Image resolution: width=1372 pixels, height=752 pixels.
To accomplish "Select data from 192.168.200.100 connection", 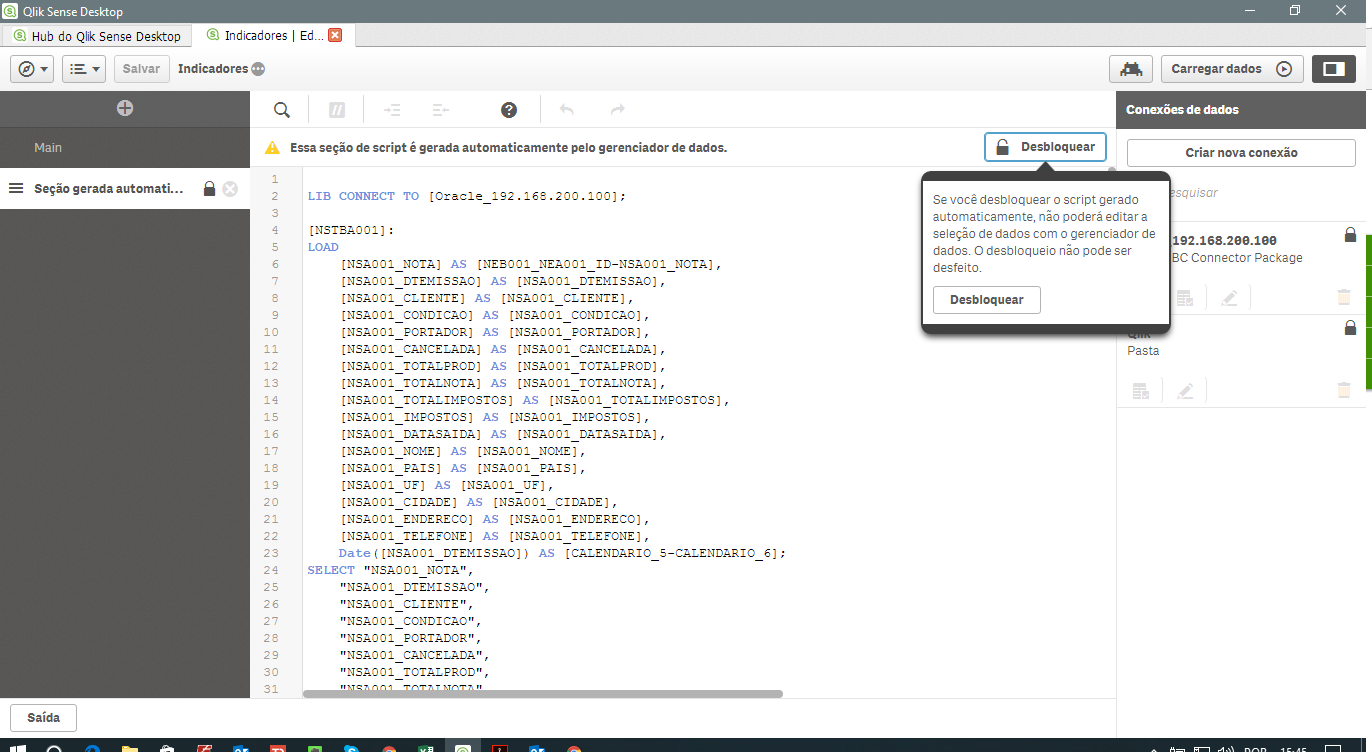I will [1184, 297].
